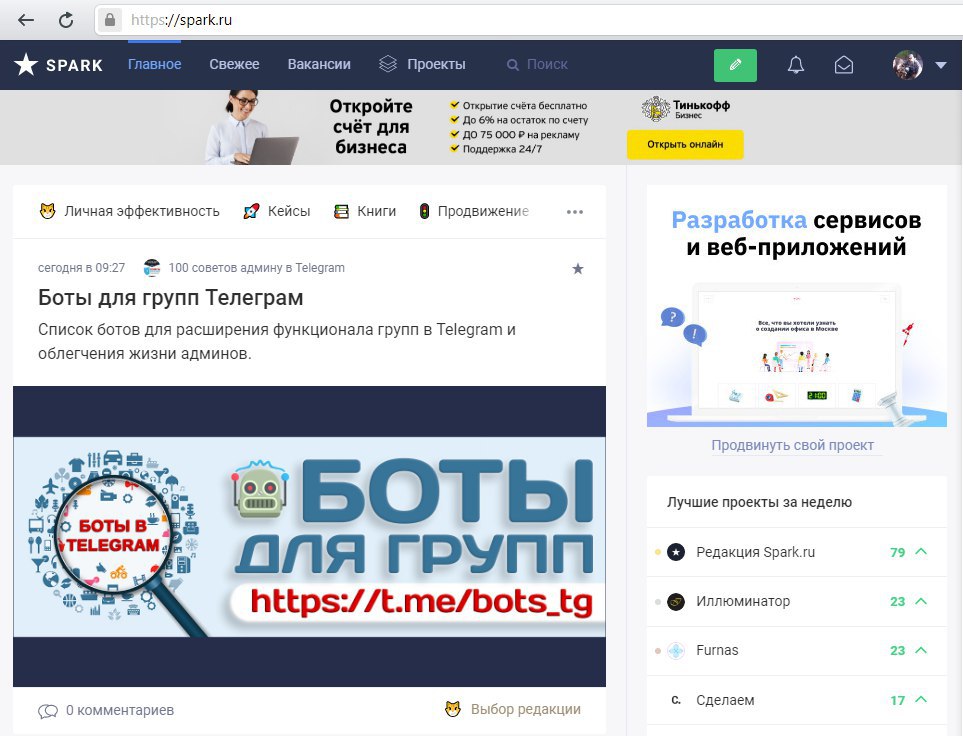Click the Продвинуть свой проект link
This screenshot has height=736, width=963.
(792, 445)
